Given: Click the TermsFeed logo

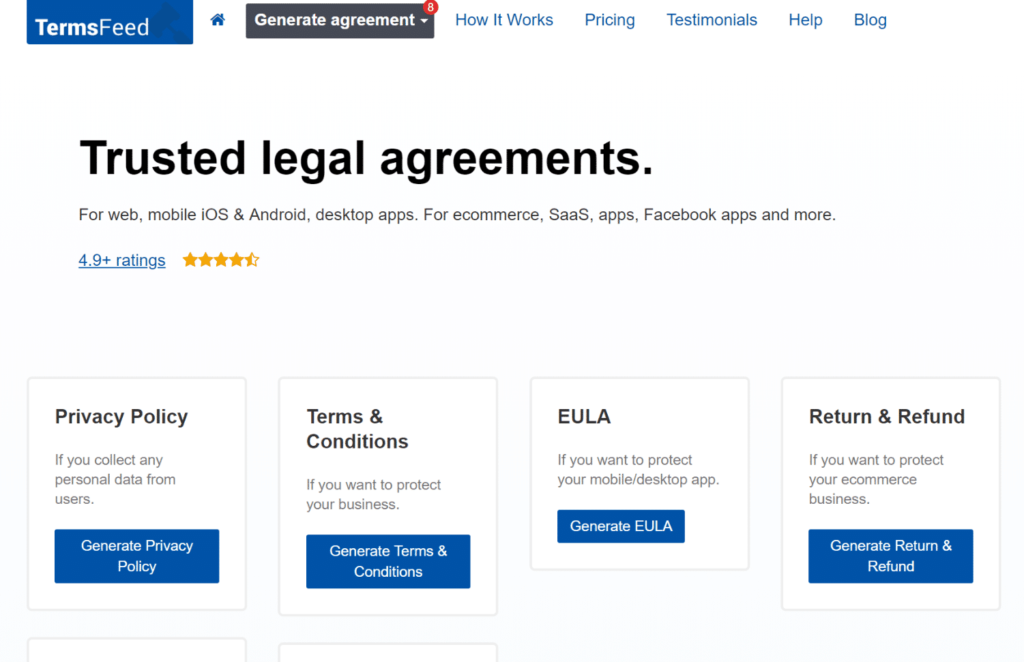Looking at the screenshot, I should (109, 22).
